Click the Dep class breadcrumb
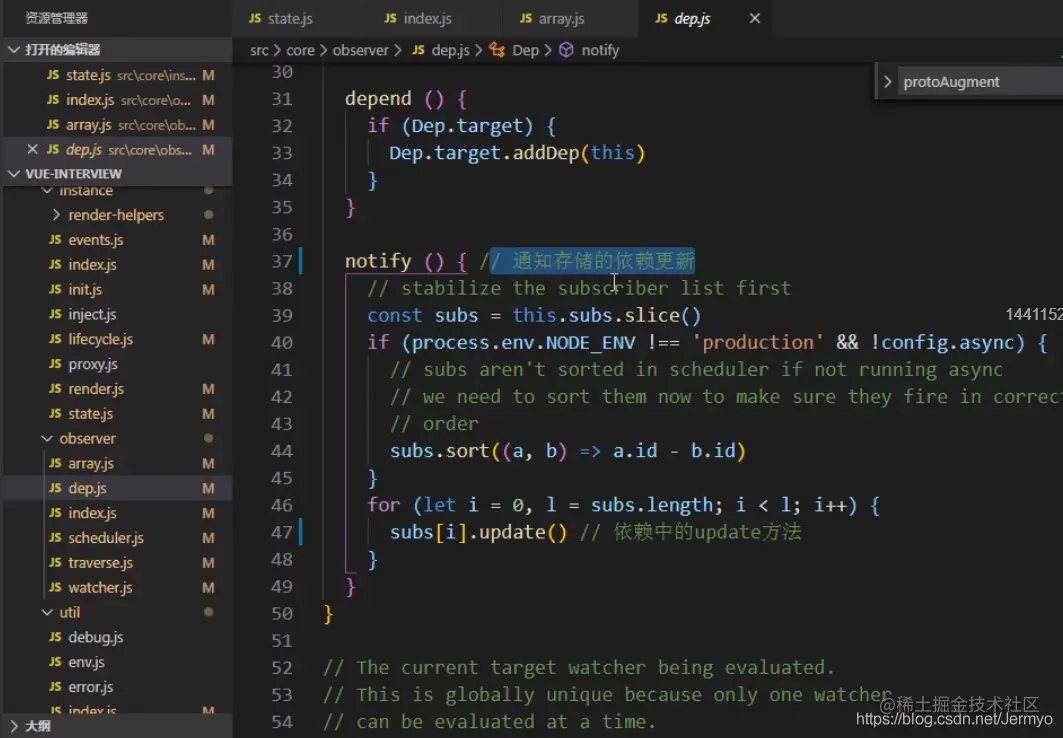 pyautogui.click(x=525, y=50)
